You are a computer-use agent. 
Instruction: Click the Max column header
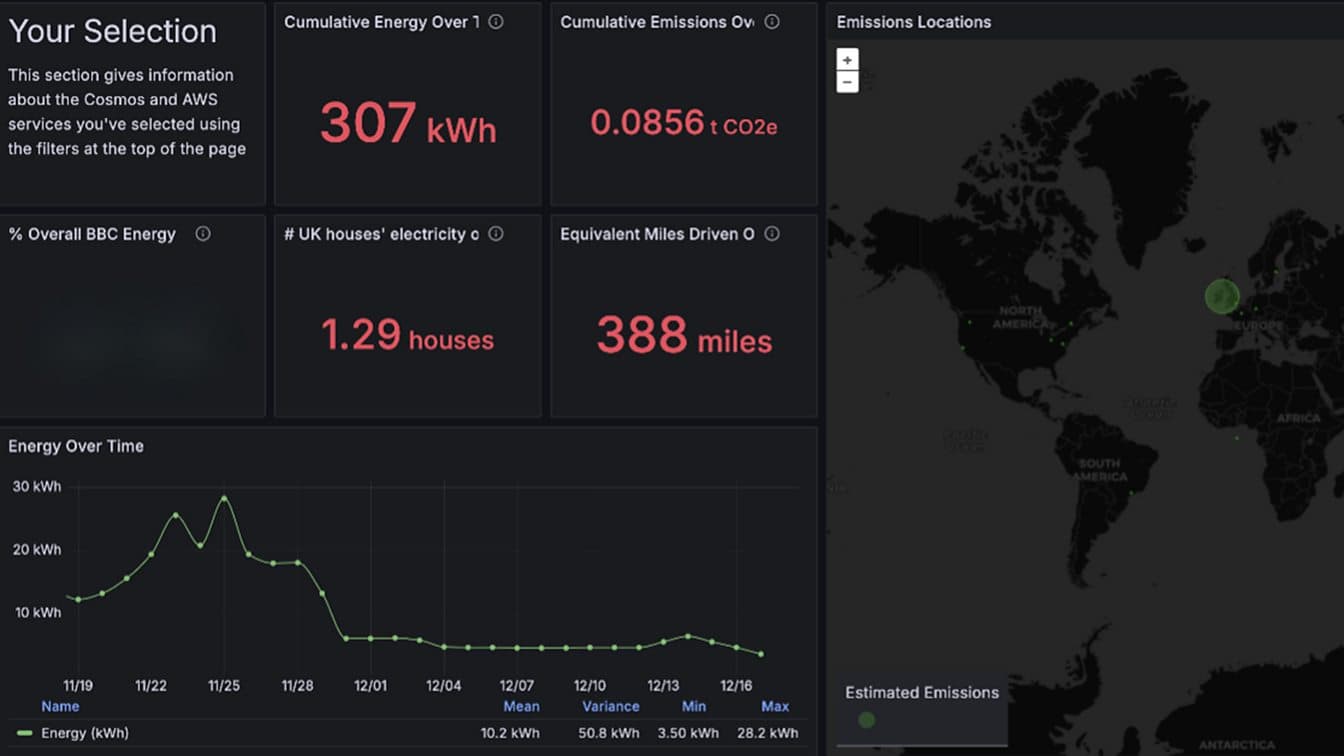pyautogui.click(x=775, y=706)
